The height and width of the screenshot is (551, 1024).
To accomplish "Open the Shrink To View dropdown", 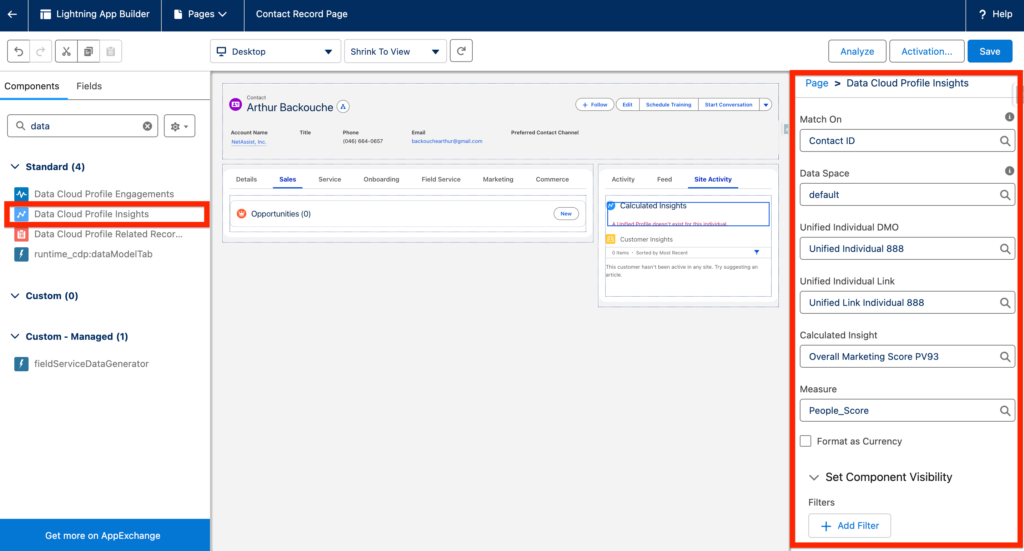I will pyautogui.click(x=395, y=52).
